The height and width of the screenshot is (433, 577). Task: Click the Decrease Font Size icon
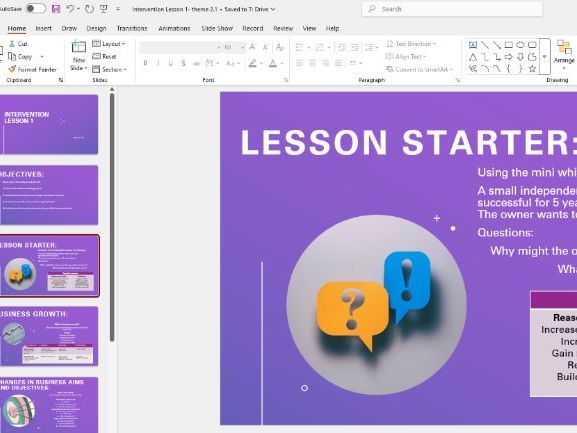(x=266, y=47)
